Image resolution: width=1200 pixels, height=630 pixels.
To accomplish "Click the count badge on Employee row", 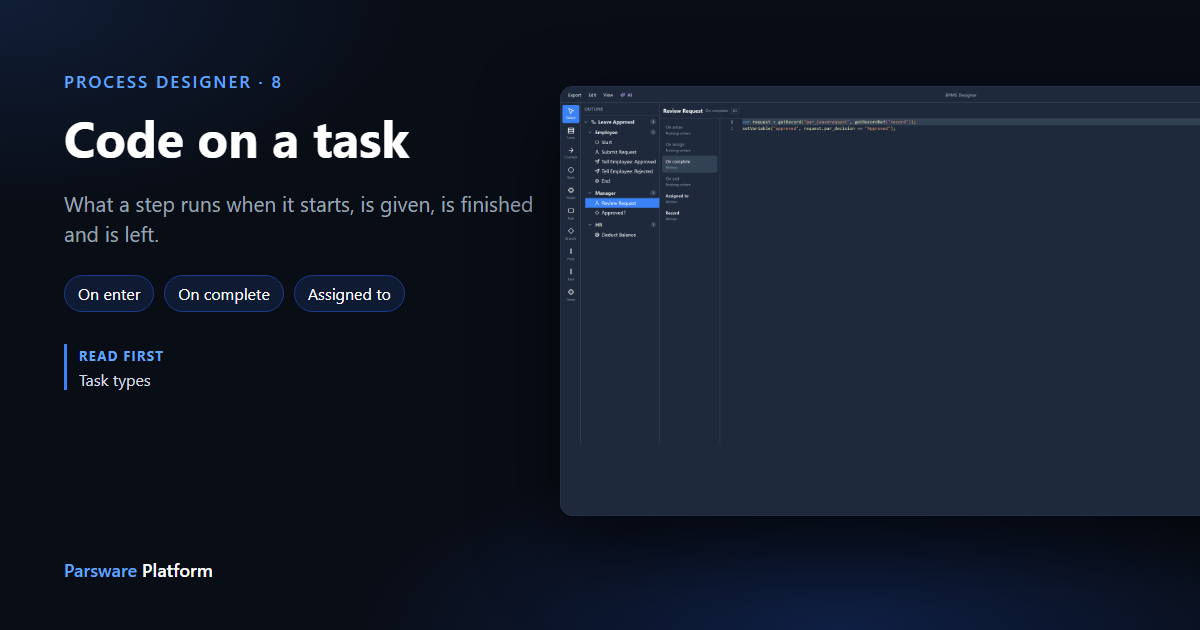I will tap(653, 132).
